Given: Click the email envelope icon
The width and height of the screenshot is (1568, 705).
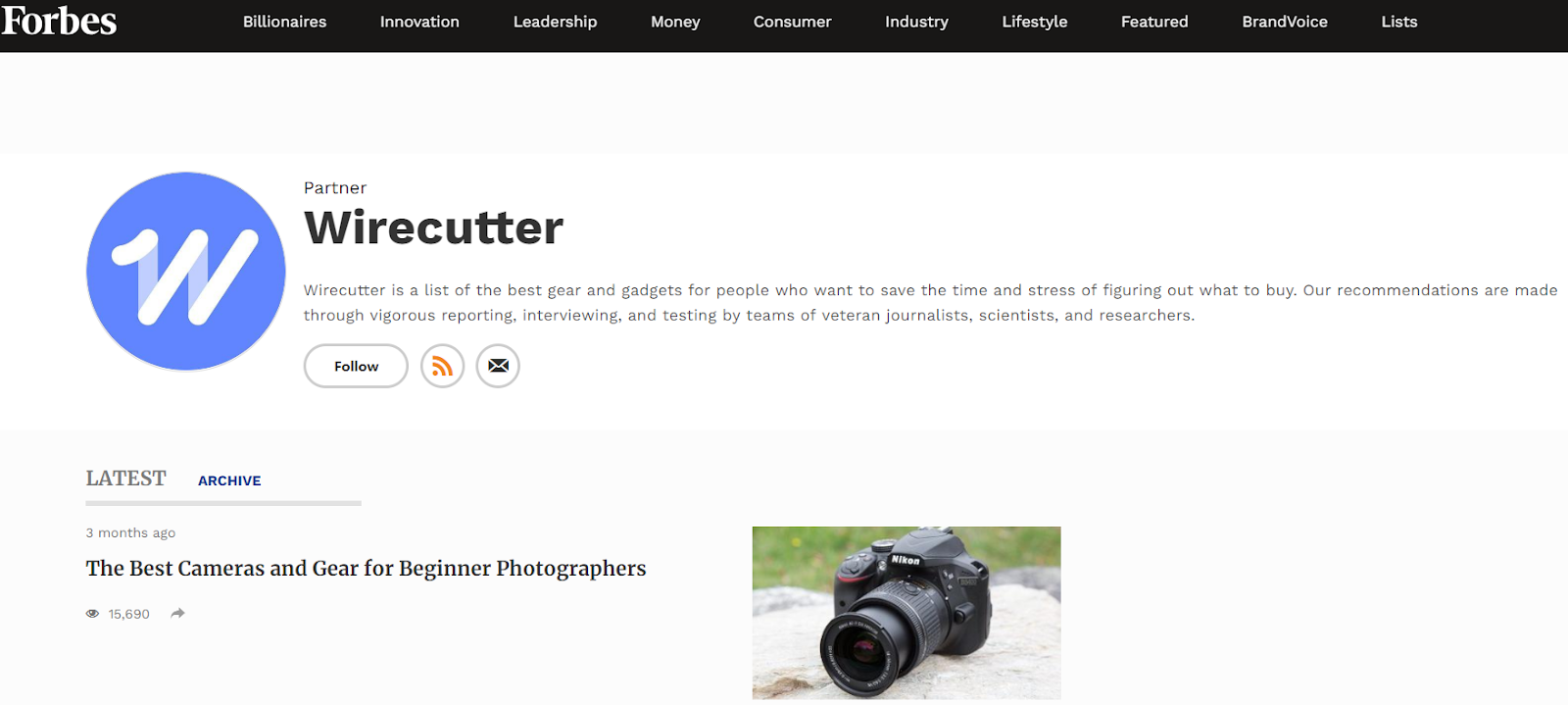Looking at the screenshot, I should pyautogui.click(x=498, y=366).
